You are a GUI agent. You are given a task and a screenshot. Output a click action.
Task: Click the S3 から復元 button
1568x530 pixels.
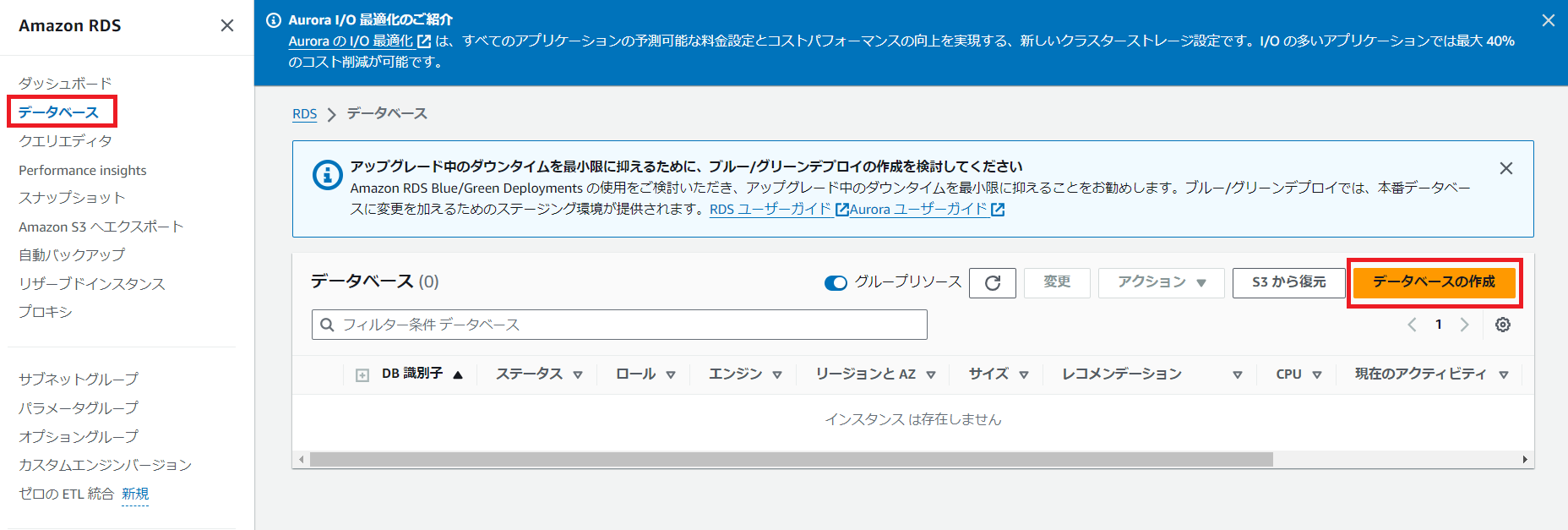(x=1288, y=282)
